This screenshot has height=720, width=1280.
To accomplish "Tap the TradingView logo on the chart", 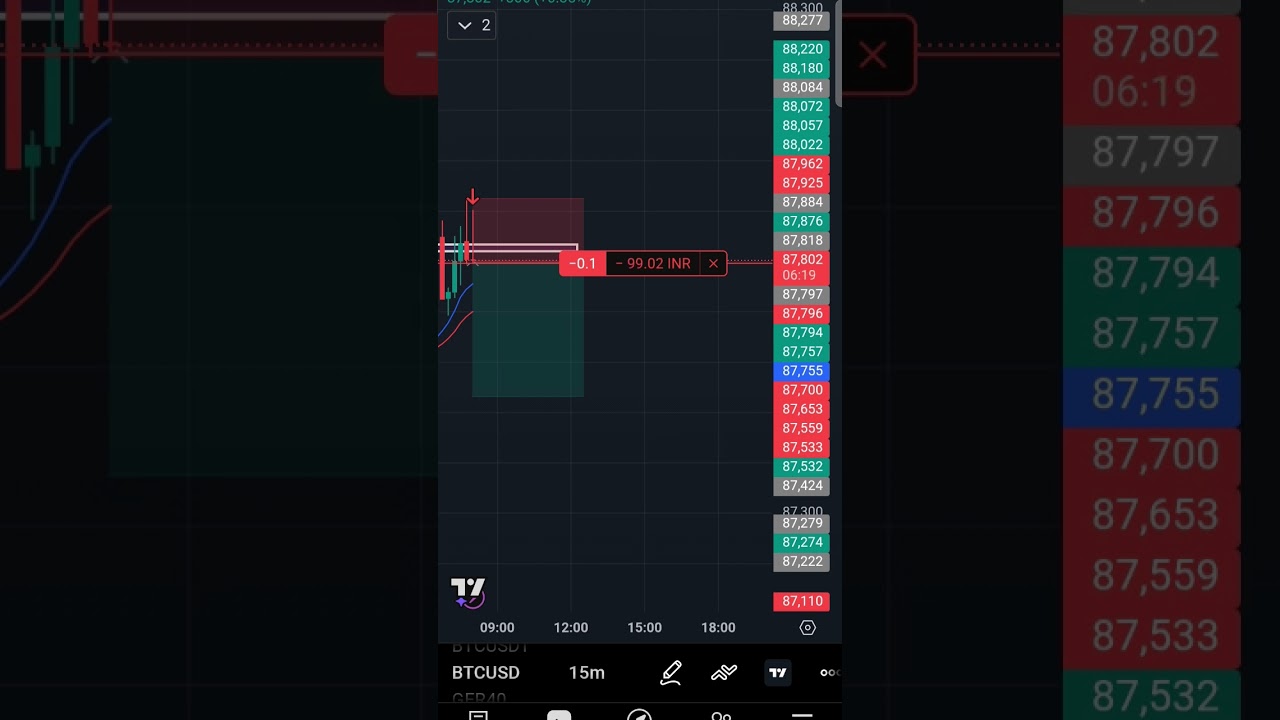I will 468,592.
